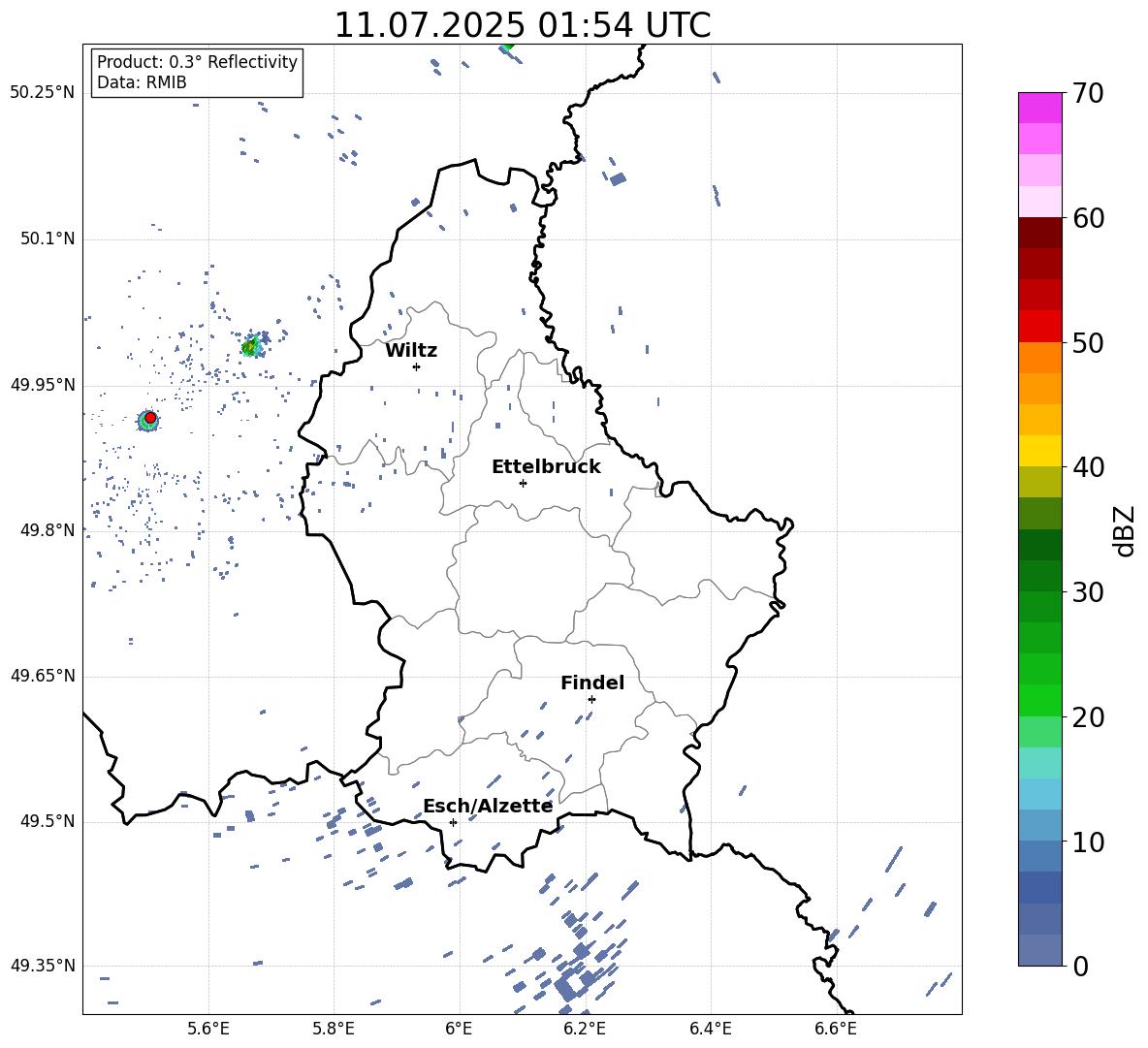
Task: Click the 0 tick on colorbar
Action: coord(1081,966)
